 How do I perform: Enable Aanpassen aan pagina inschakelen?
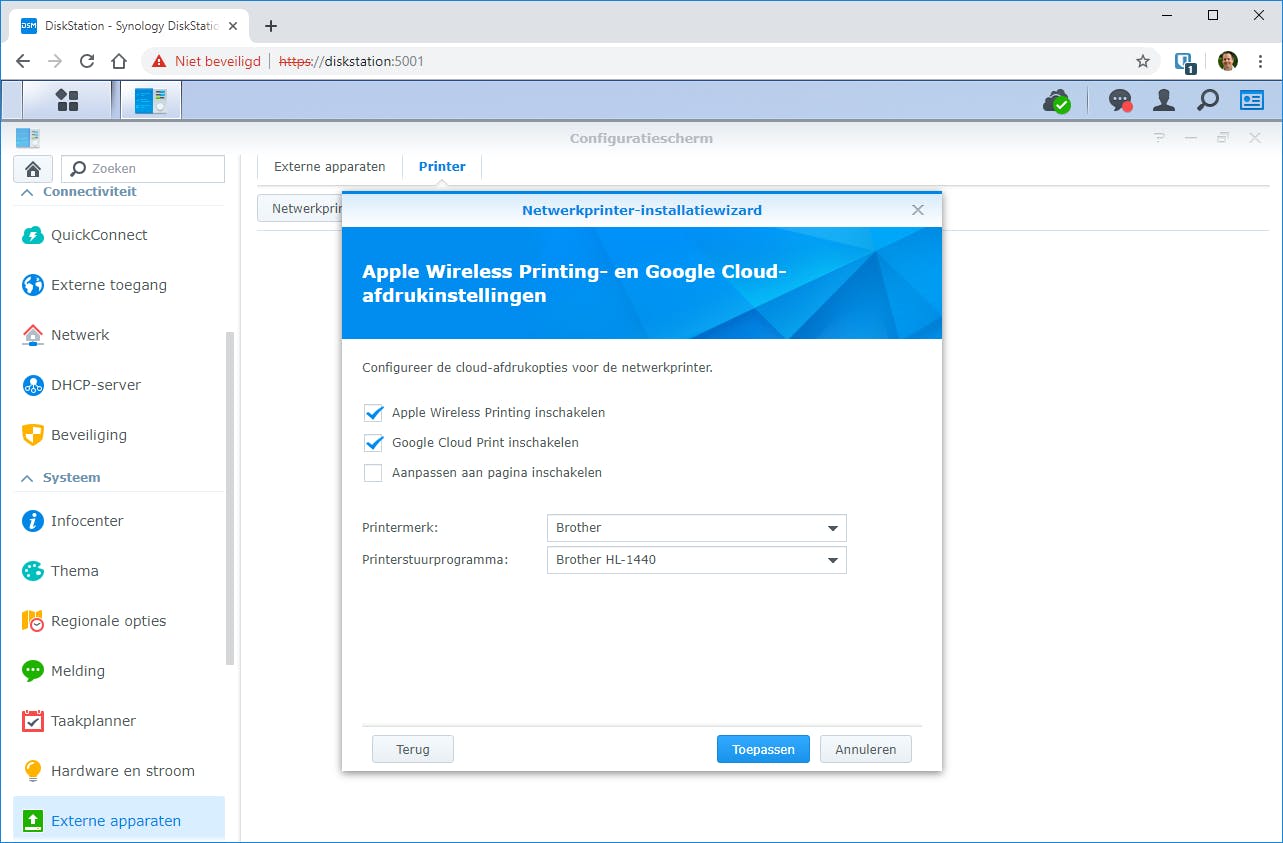coord(373,472)
